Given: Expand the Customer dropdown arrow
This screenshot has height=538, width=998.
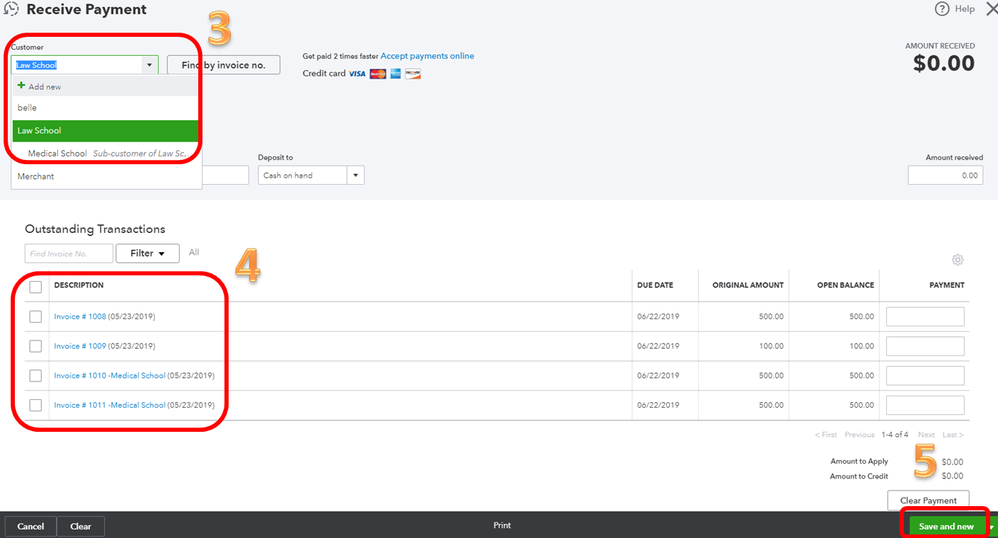Looking at the screenshot, I should pyautogui.click(x=150, y=65).
